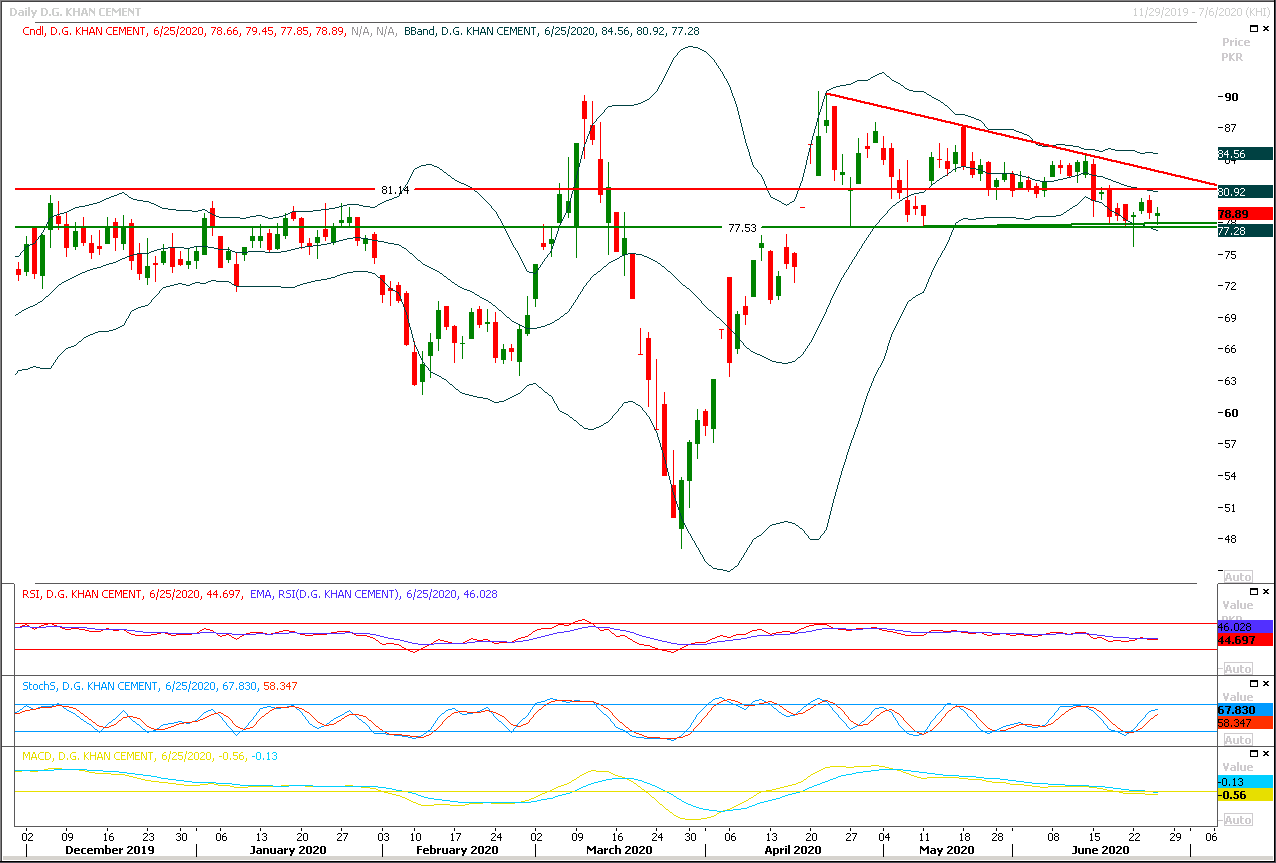Viewport: 1276px width, 863px height.
Task: Click the Price PKR axis label
Action: click(1236, 50)
